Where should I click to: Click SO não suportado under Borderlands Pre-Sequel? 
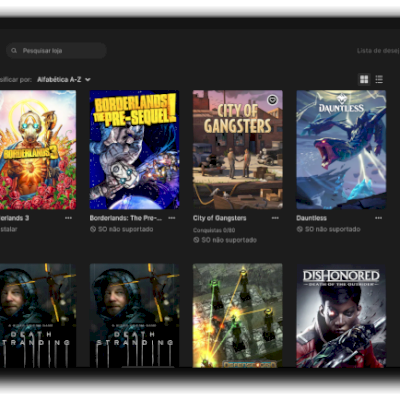click(125, 229)
